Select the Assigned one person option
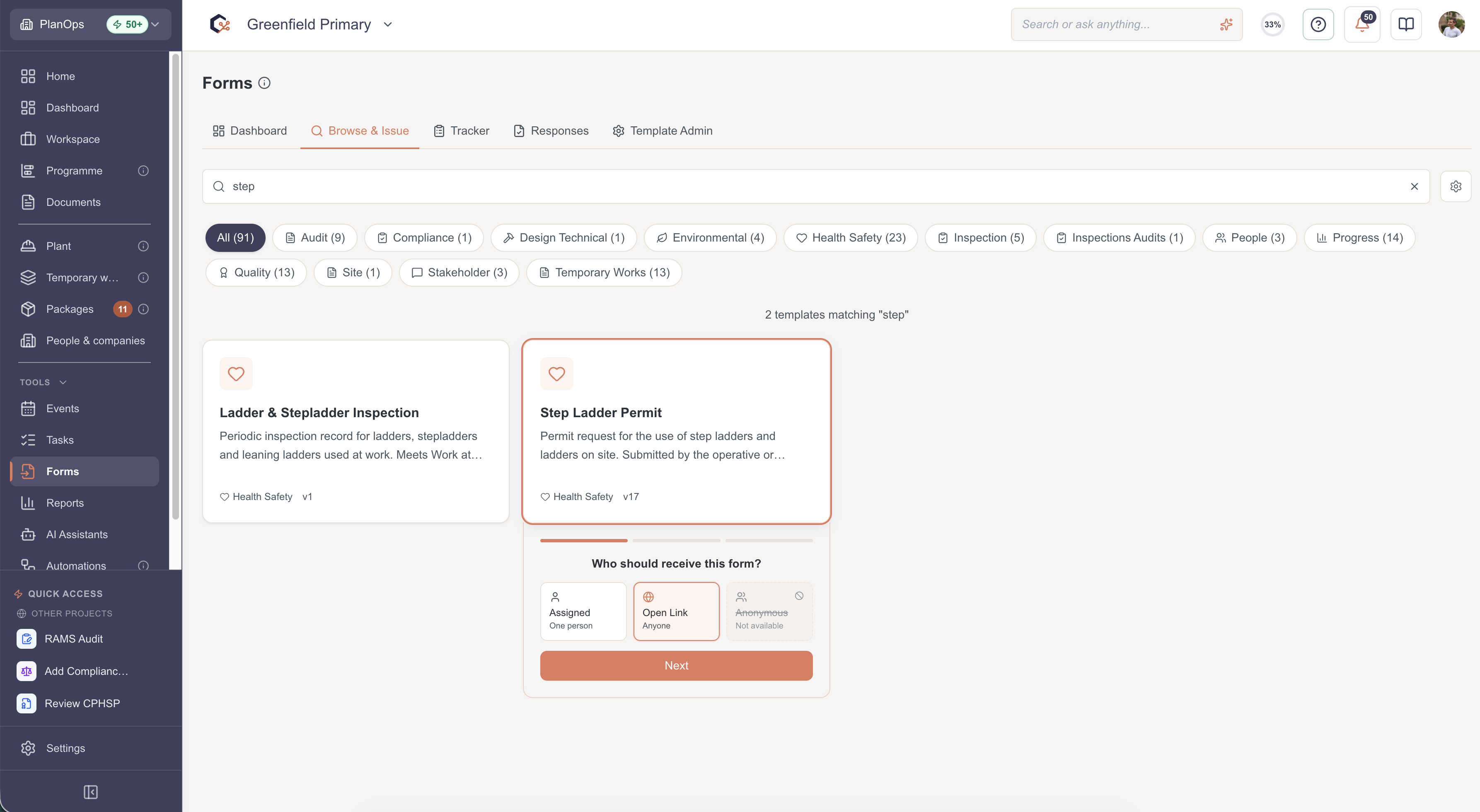The width and height of the screenshot is (1480, 812). 583,611
